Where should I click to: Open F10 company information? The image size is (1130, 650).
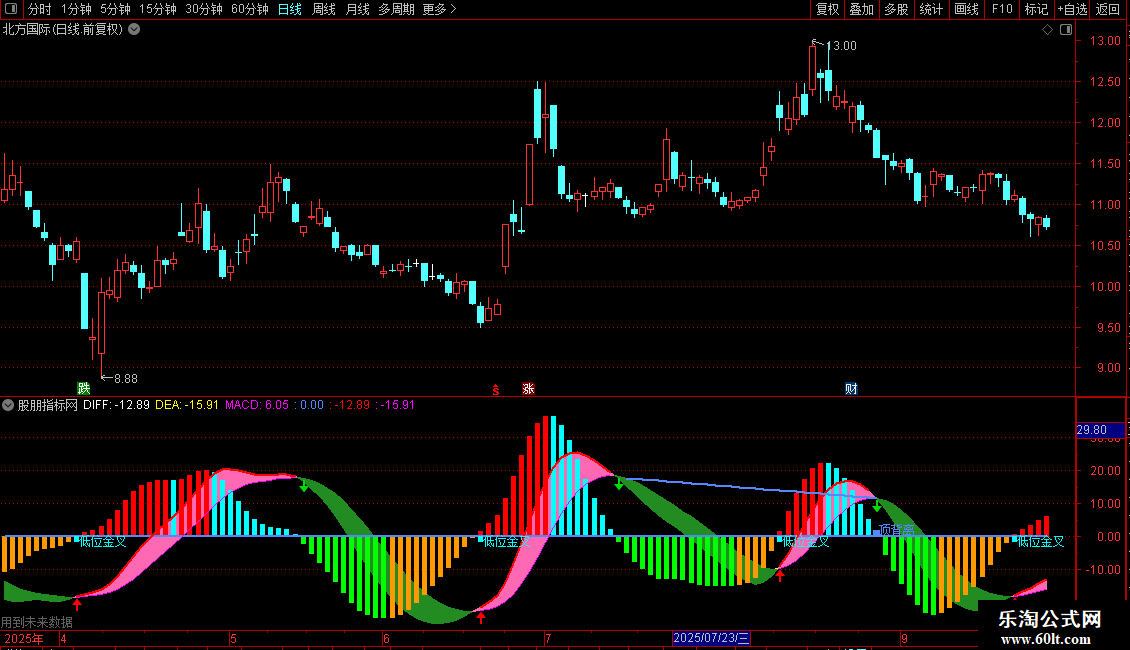pyautogui.click(x=1002, y=9)
